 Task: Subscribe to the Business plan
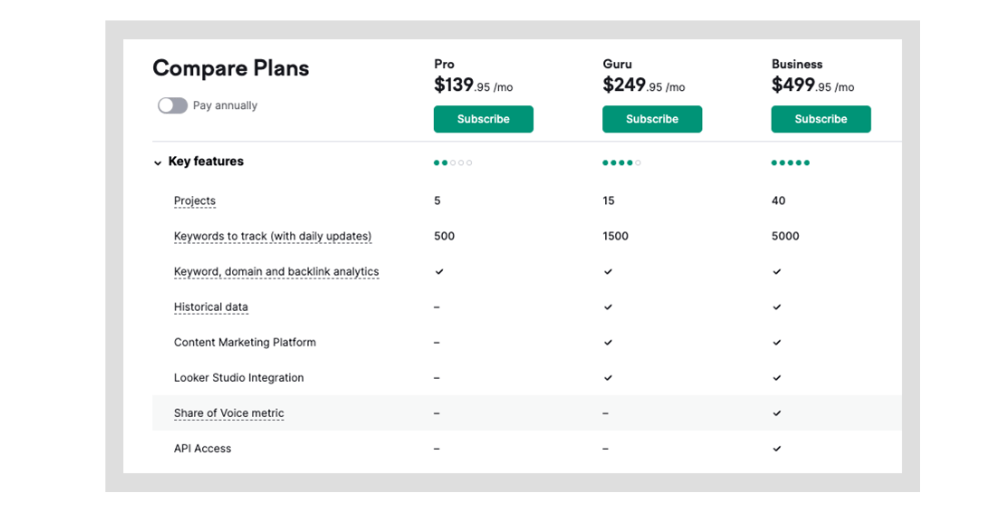pos(821,119)
